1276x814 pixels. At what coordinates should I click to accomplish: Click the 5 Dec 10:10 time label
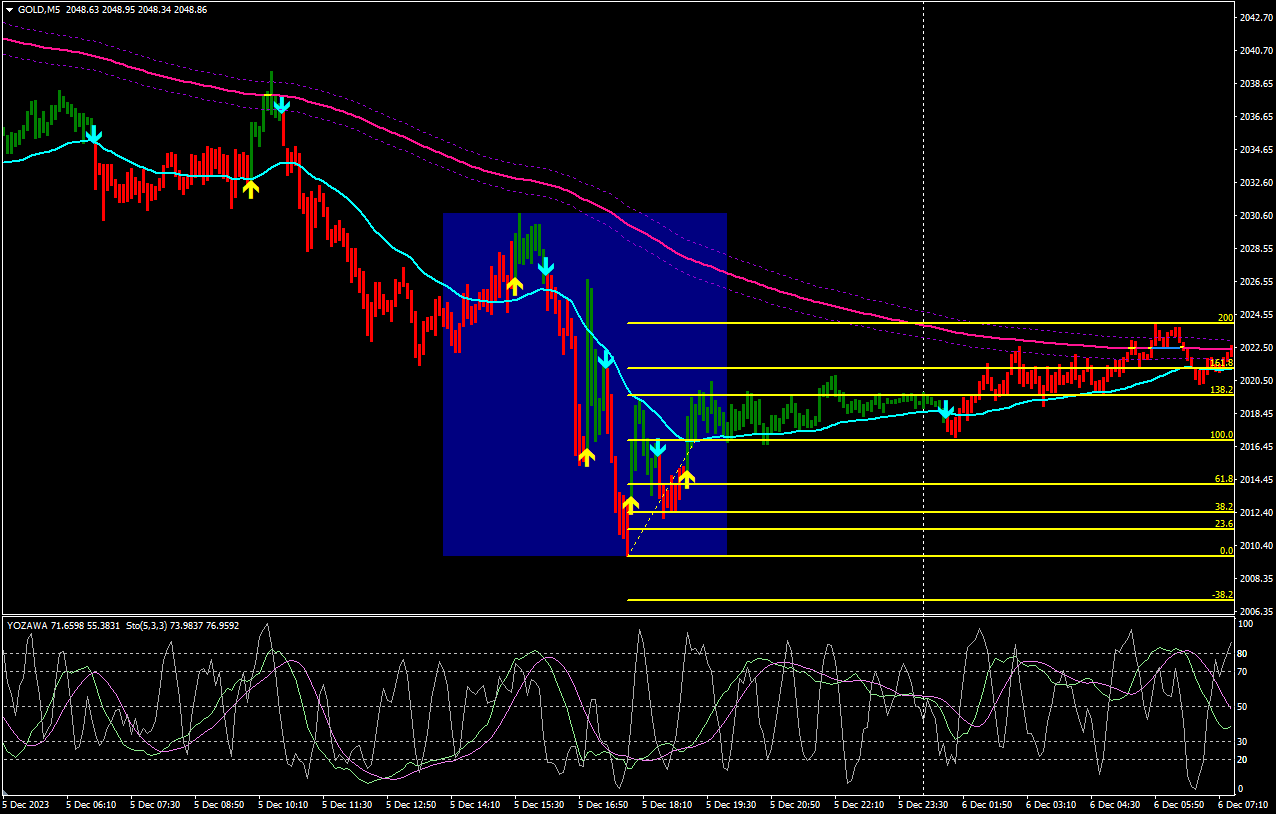pos(283,805)
